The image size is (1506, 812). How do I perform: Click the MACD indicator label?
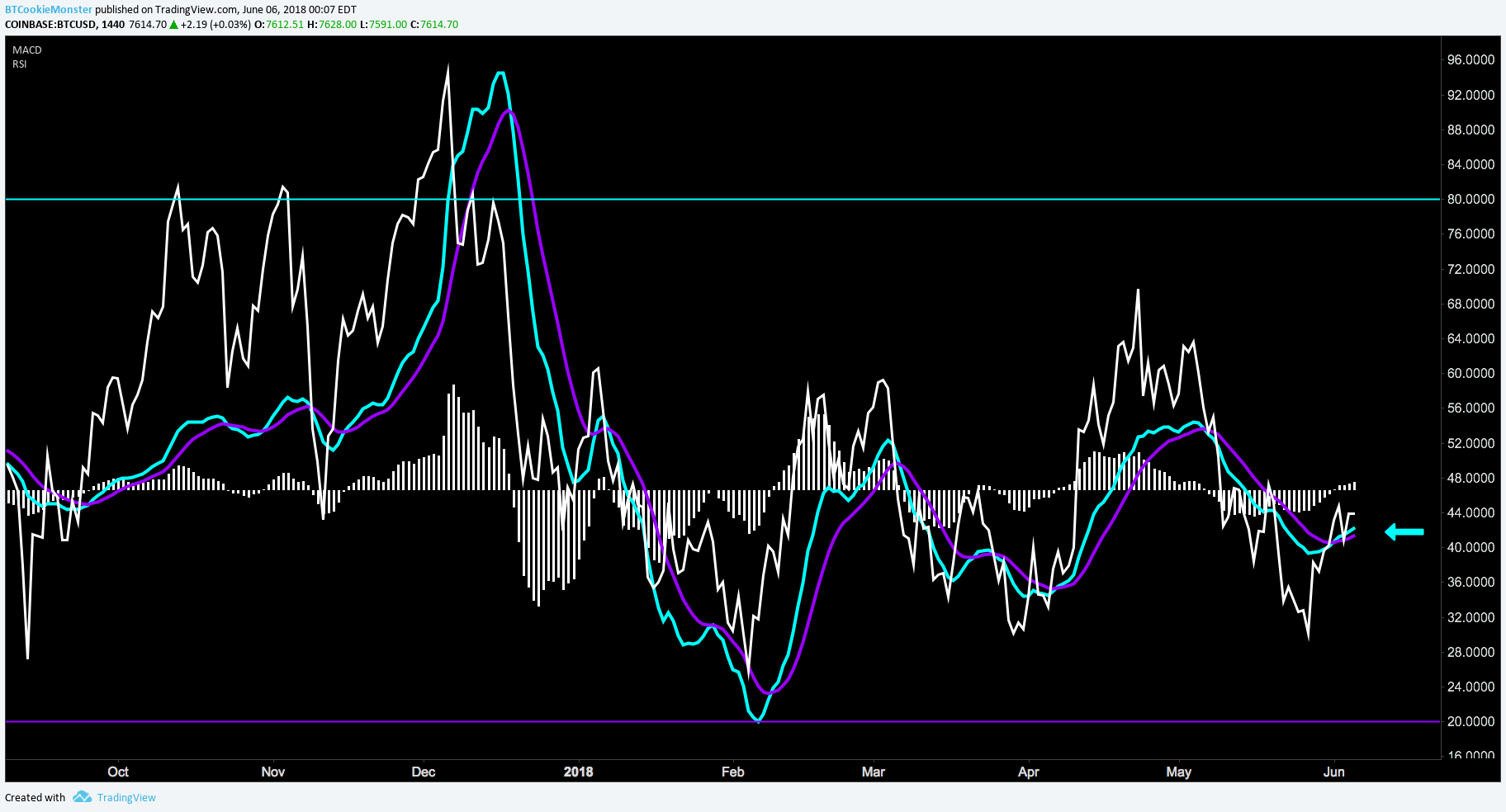(27, 50)
